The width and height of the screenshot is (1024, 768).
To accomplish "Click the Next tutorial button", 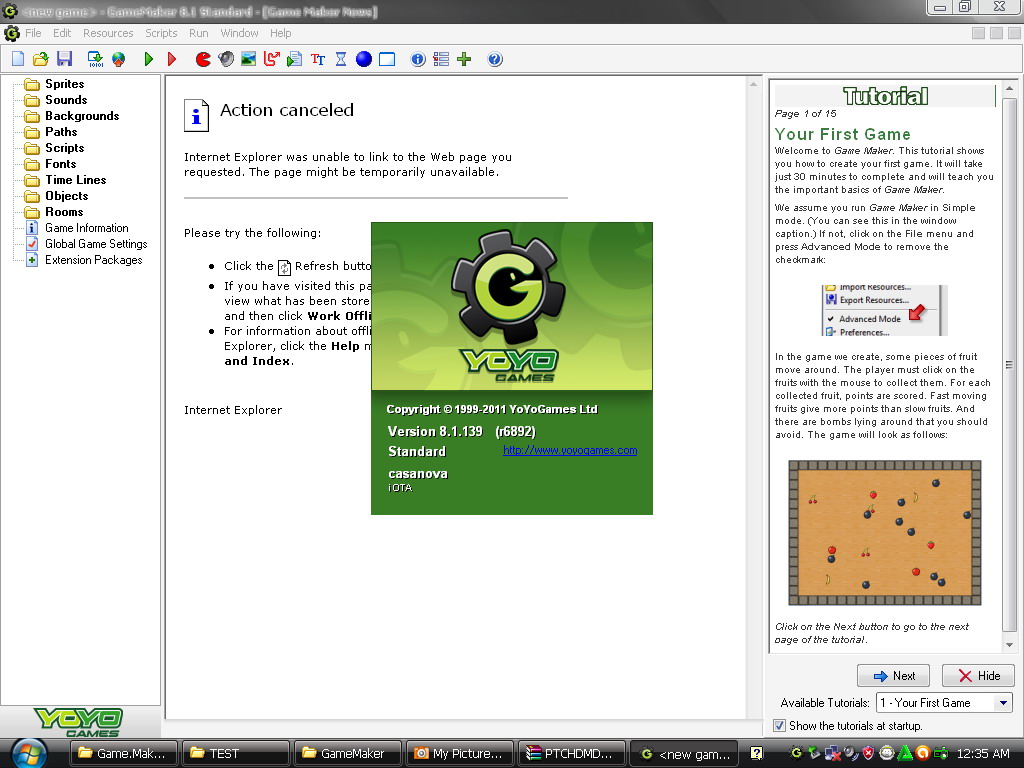I will 893,675.
